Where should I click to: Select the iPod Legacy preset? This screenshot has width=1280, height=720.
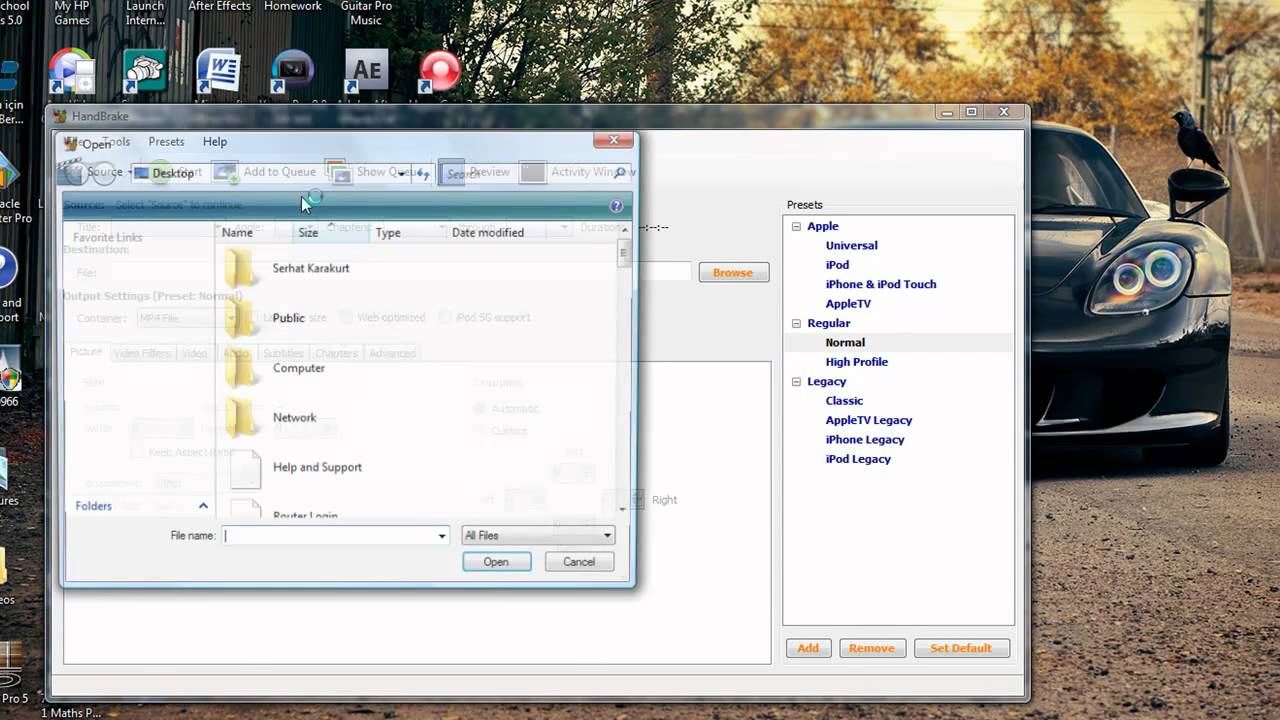click(858, 459)
